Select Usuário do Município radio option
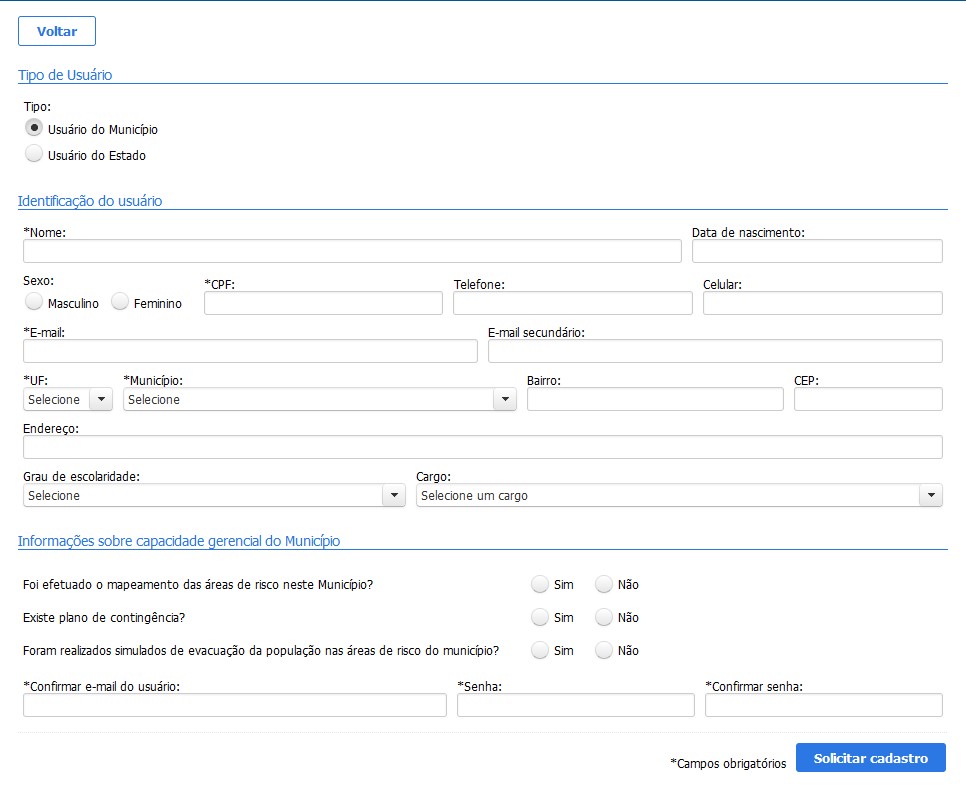This screenshot has height=801, width=966. (34, 128)
